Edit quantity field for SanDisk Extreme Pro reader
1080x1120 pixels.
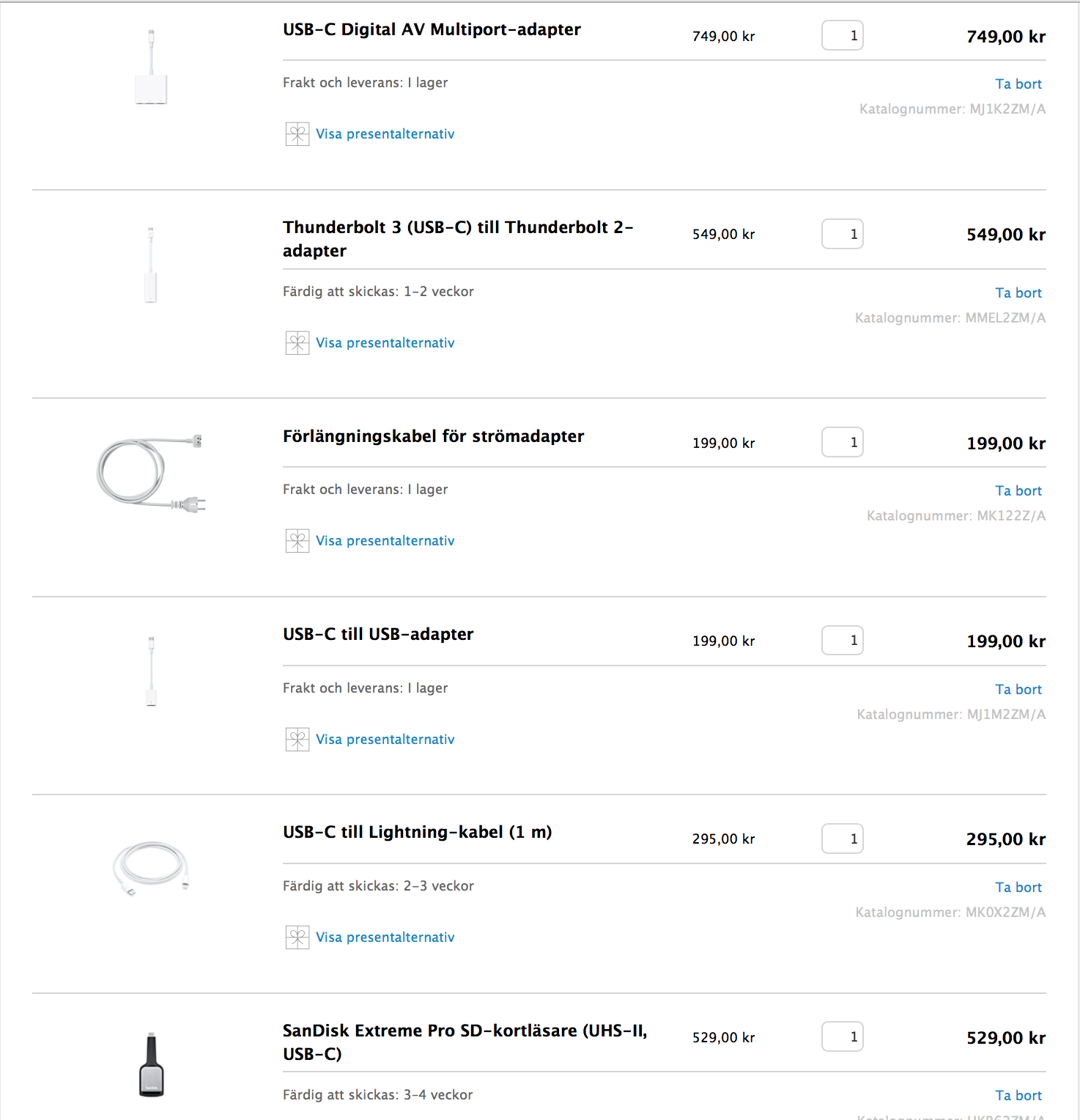[842, 1037]
